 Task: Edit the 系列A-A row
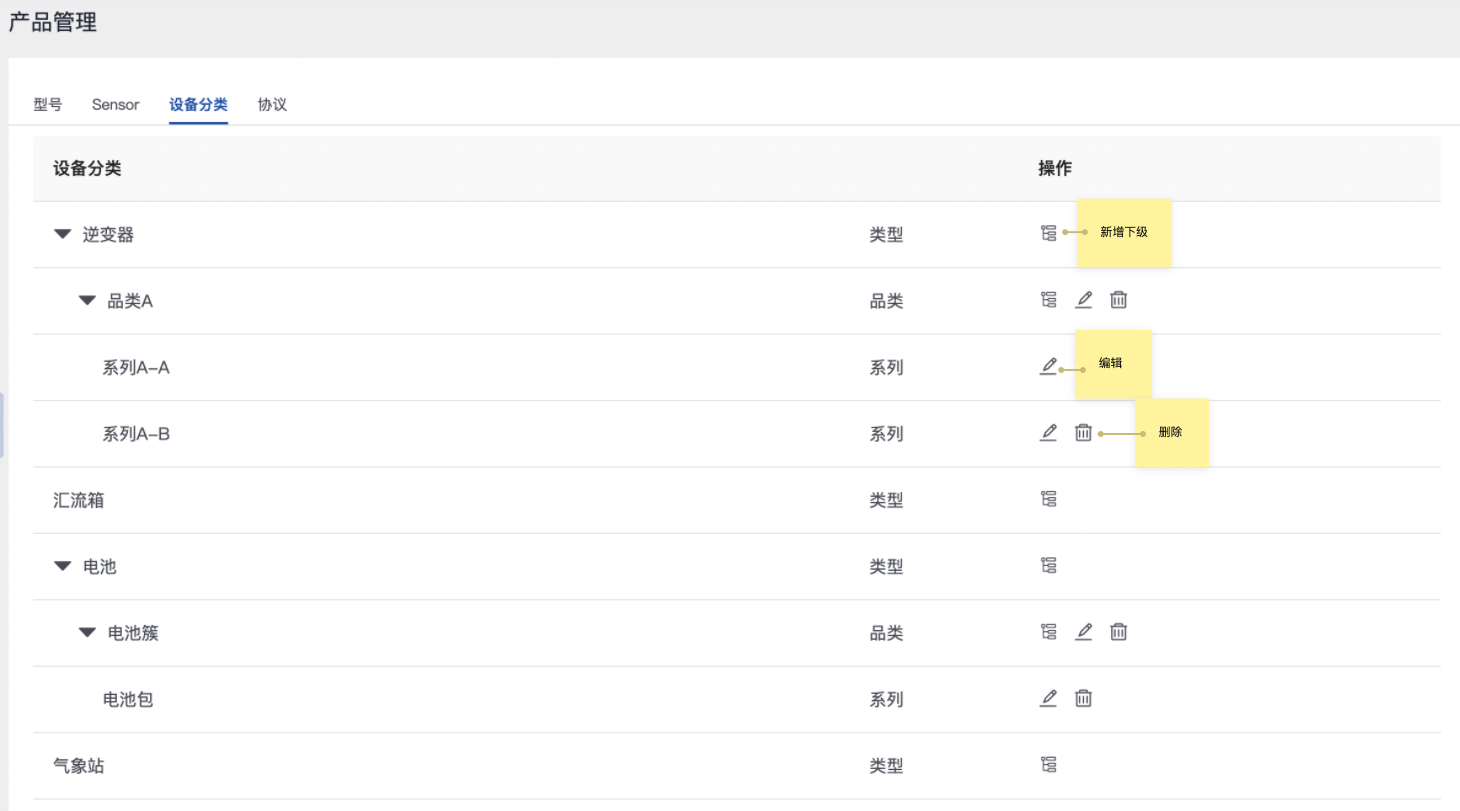[x=1048, y=366]
